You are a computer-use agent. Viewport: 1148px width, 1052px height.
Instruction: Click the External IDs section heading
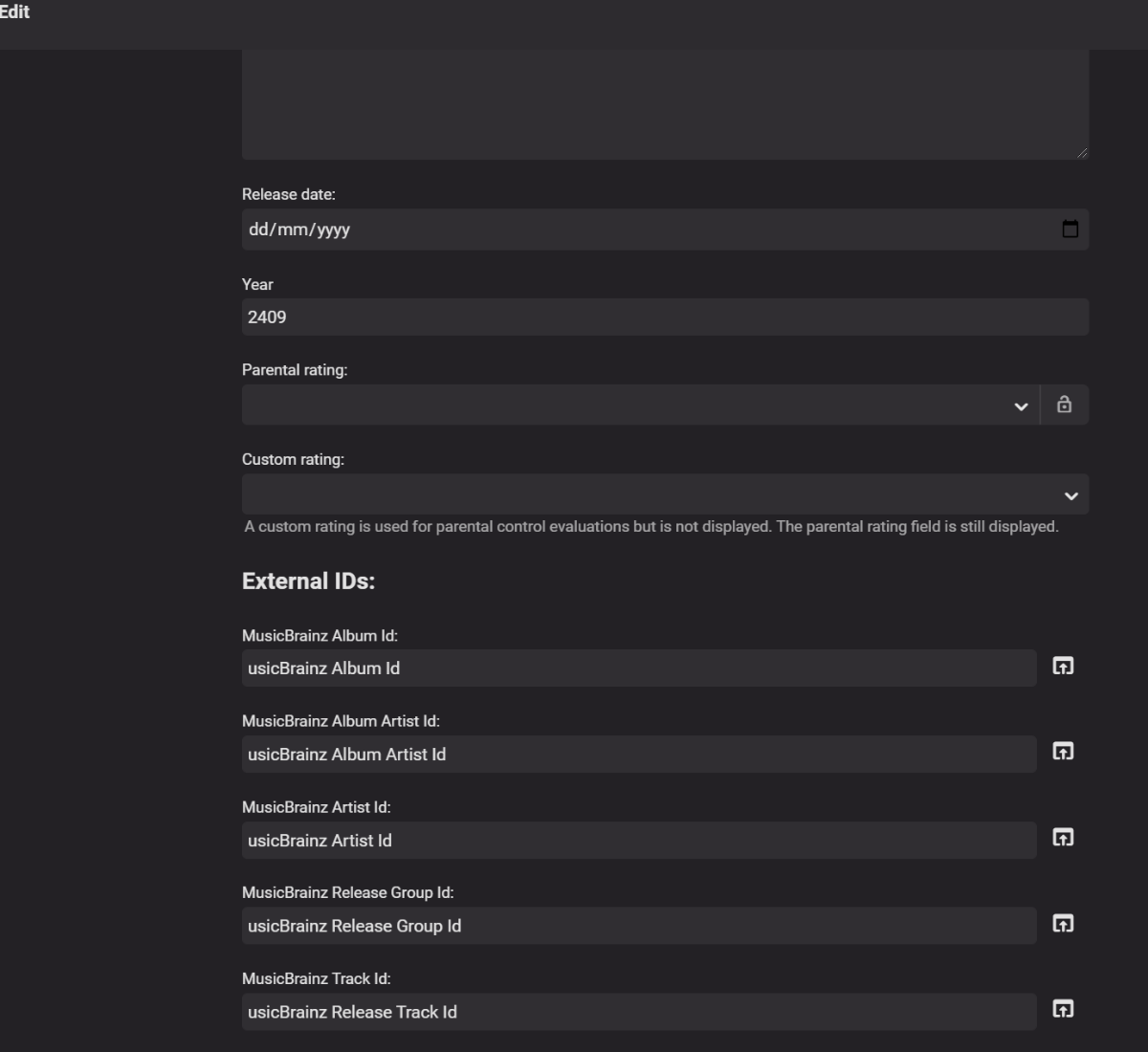(x=308, y=581)
